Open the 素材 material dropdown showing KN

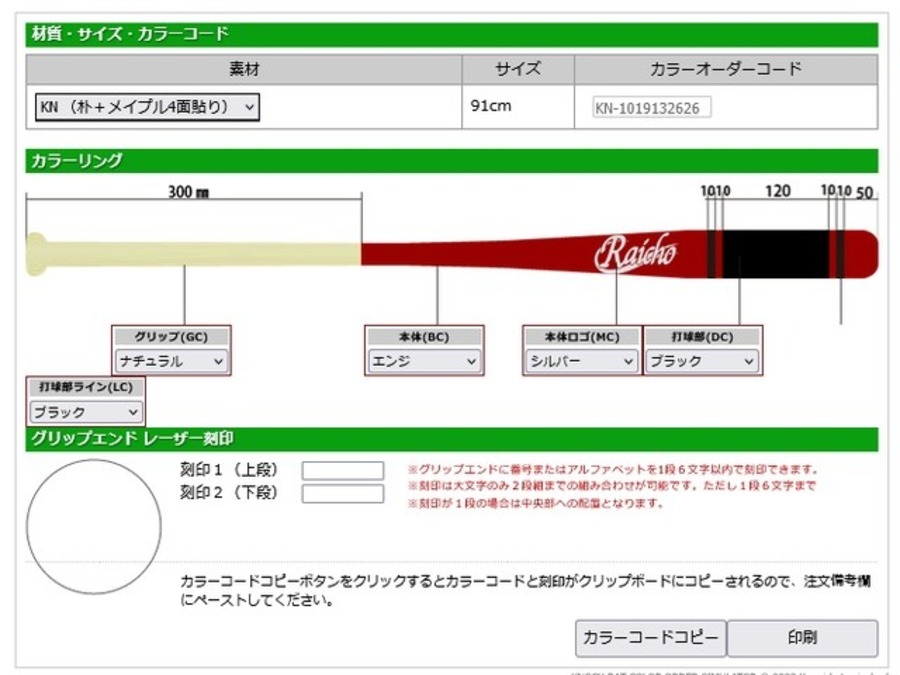(148, 107)
